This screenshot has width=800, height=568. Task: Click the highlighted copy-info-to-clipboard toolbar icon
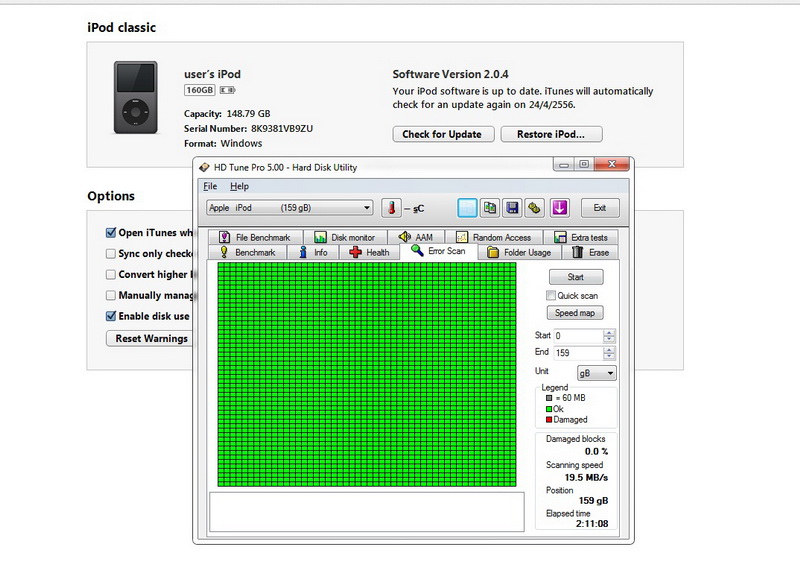pyautogui.click(x=467, y=208)
